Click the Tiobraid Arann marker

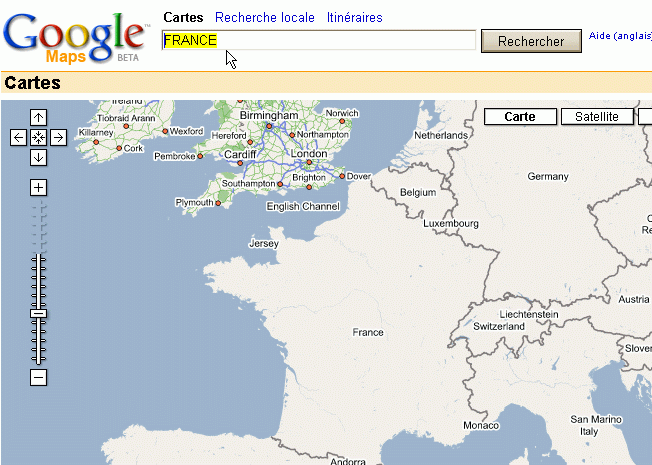click(x=126, y=126)
